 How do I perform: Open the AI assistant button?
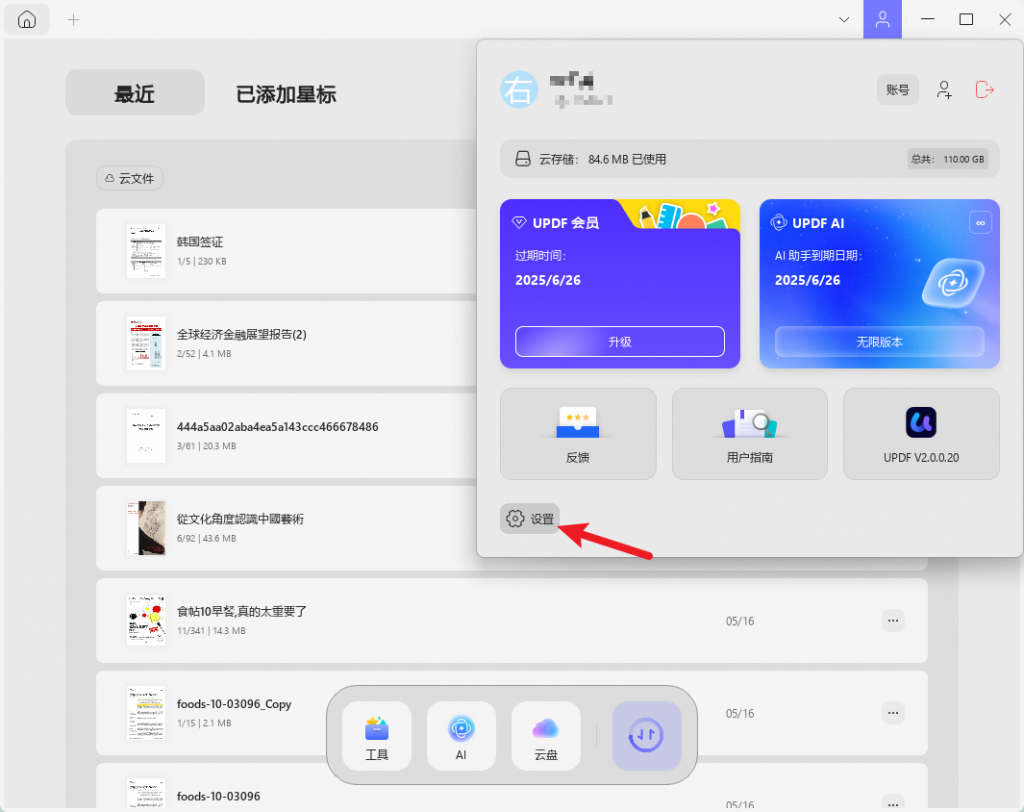(x=461, y=735)
